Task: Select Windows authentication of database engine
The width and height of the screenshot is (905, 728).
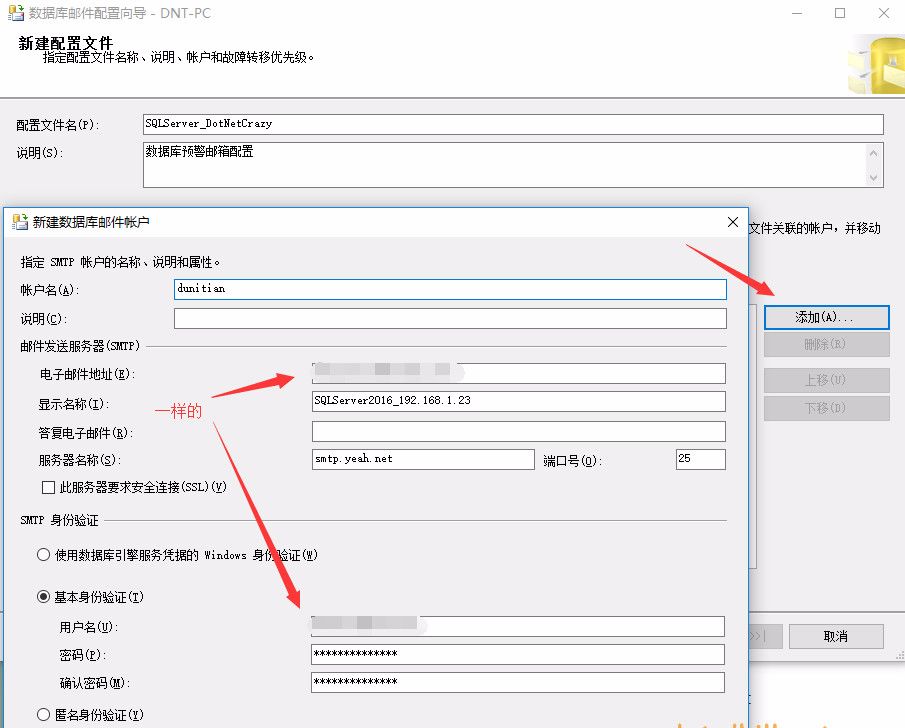Action: [43, 555]
